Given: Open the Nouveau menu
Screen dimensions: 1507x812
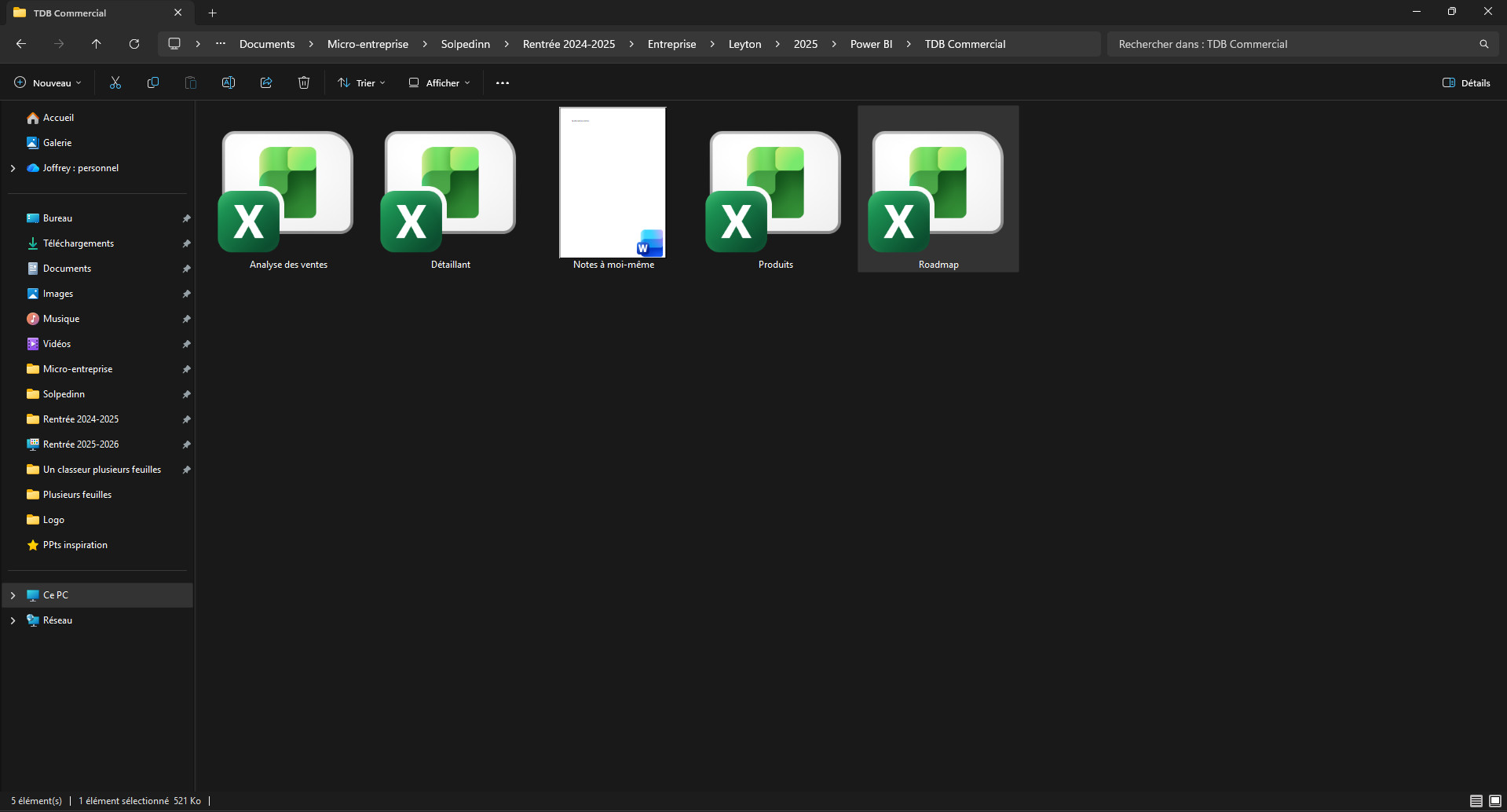Looking at the screenshot, I should click(x=48, y=83).
